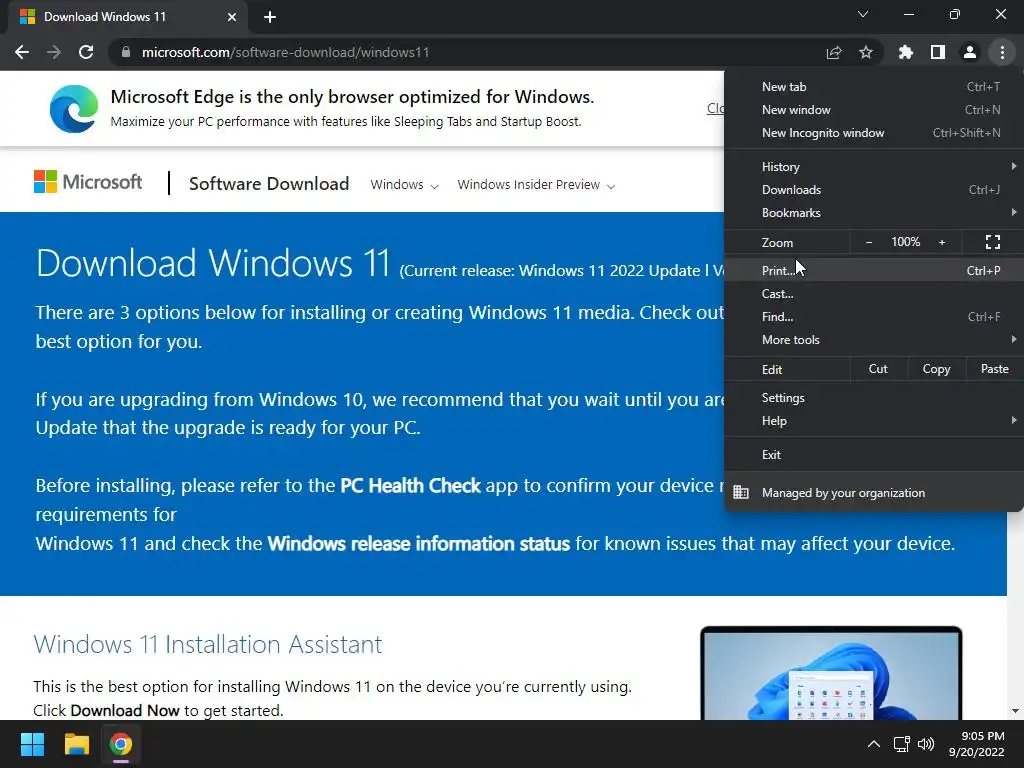The height and width of the screenshot is (768, 1024).
Task: Choose Find... in the menu
Action: [x=874, y=317]
